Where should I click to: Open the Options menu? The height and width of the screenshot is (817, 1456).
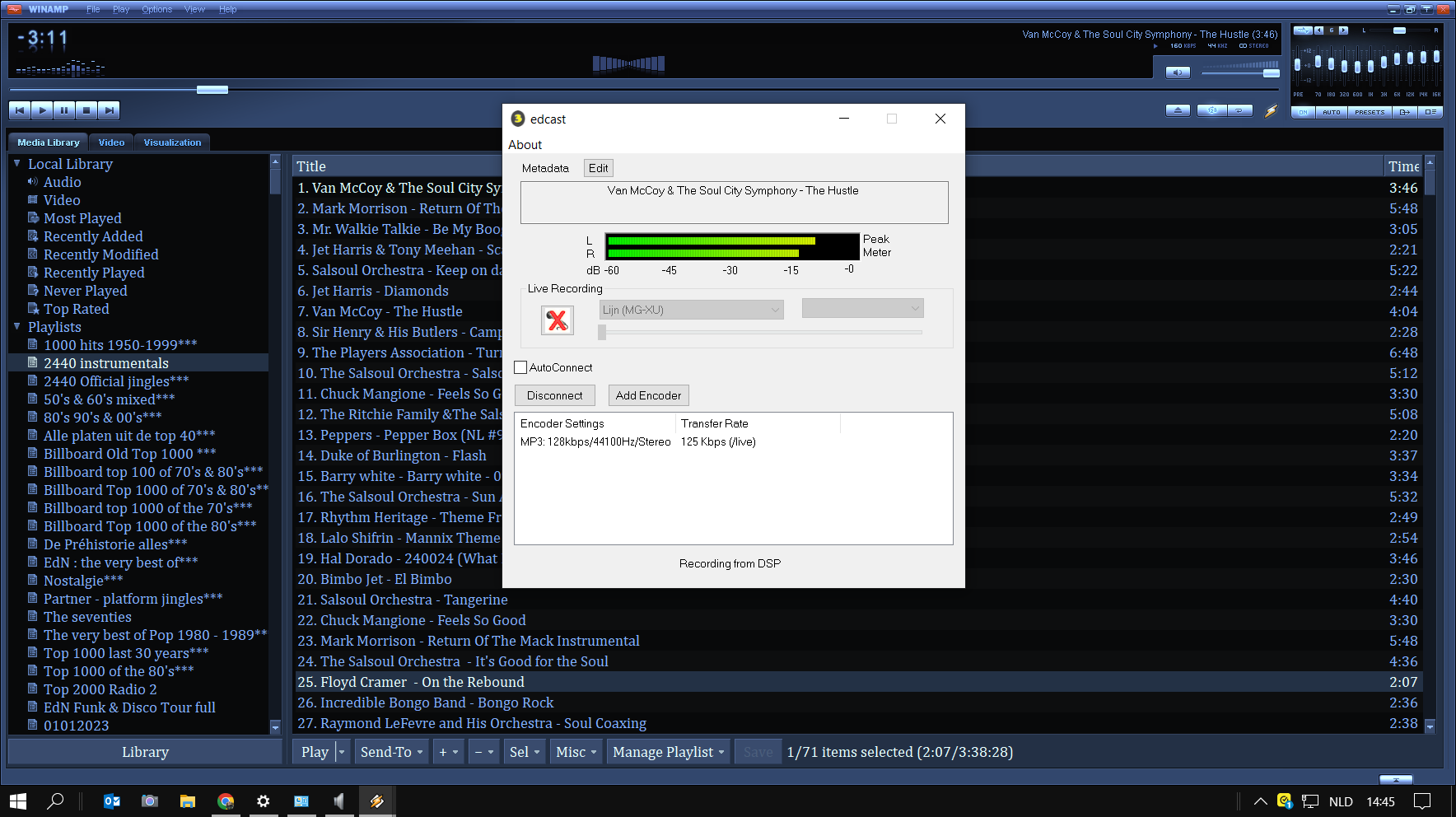[x=156, y=9]
